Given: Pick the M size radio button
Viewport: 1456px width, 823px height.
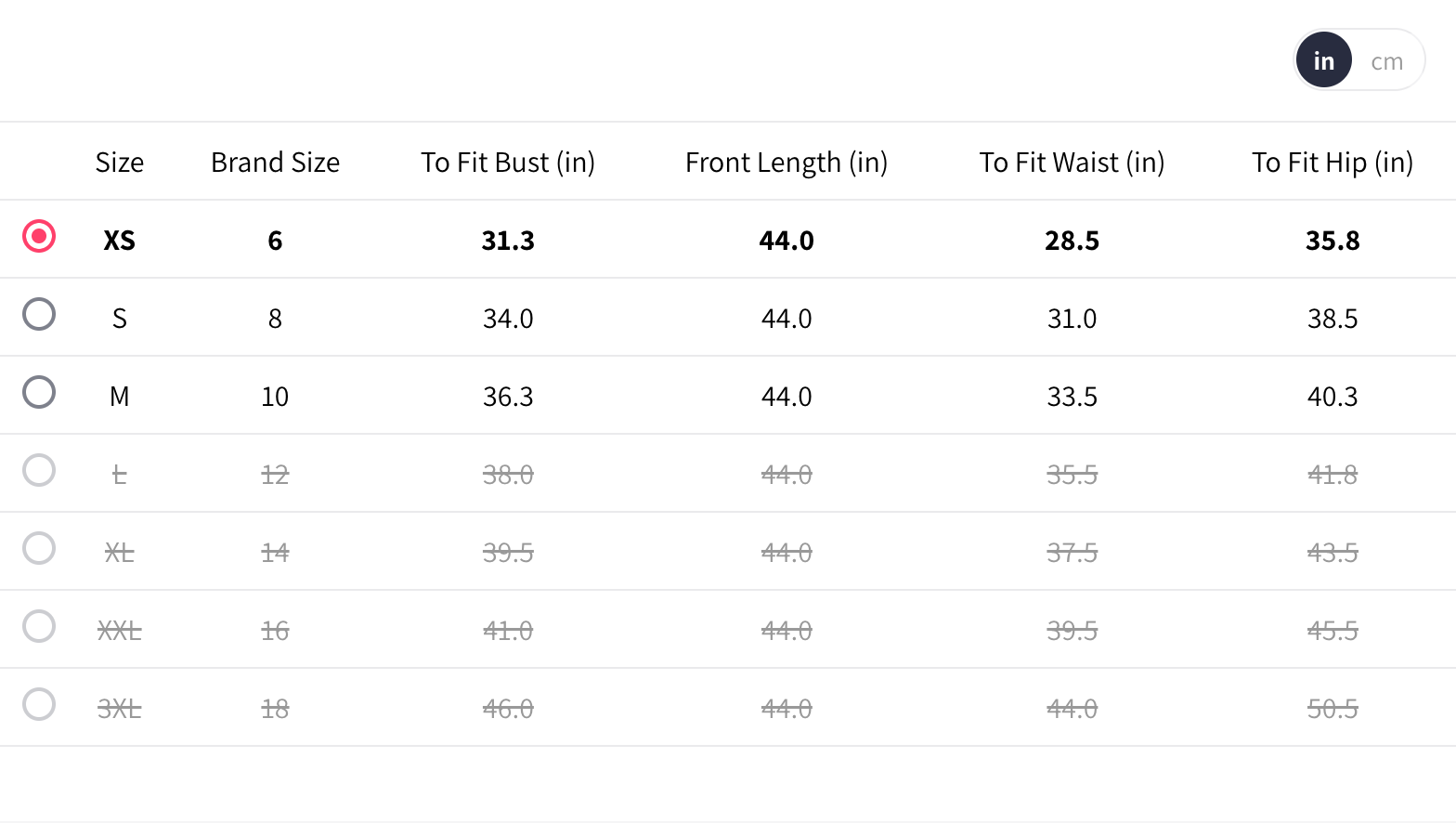Looking at the screenshot, I should click(x=39, y=393).
